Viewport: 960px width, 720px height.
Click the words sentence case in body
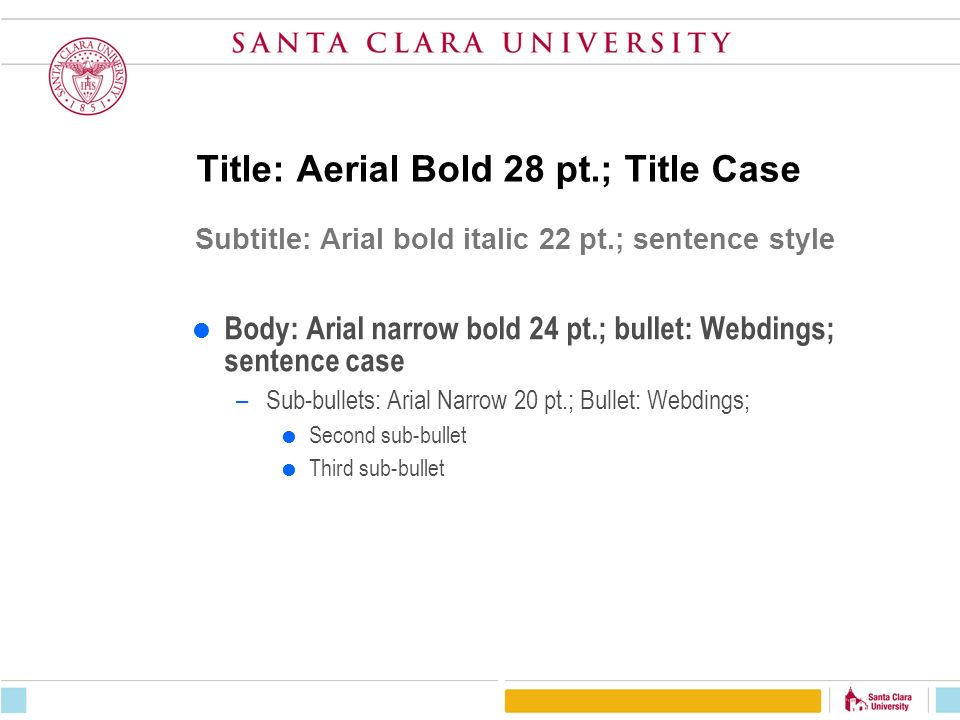314,361
